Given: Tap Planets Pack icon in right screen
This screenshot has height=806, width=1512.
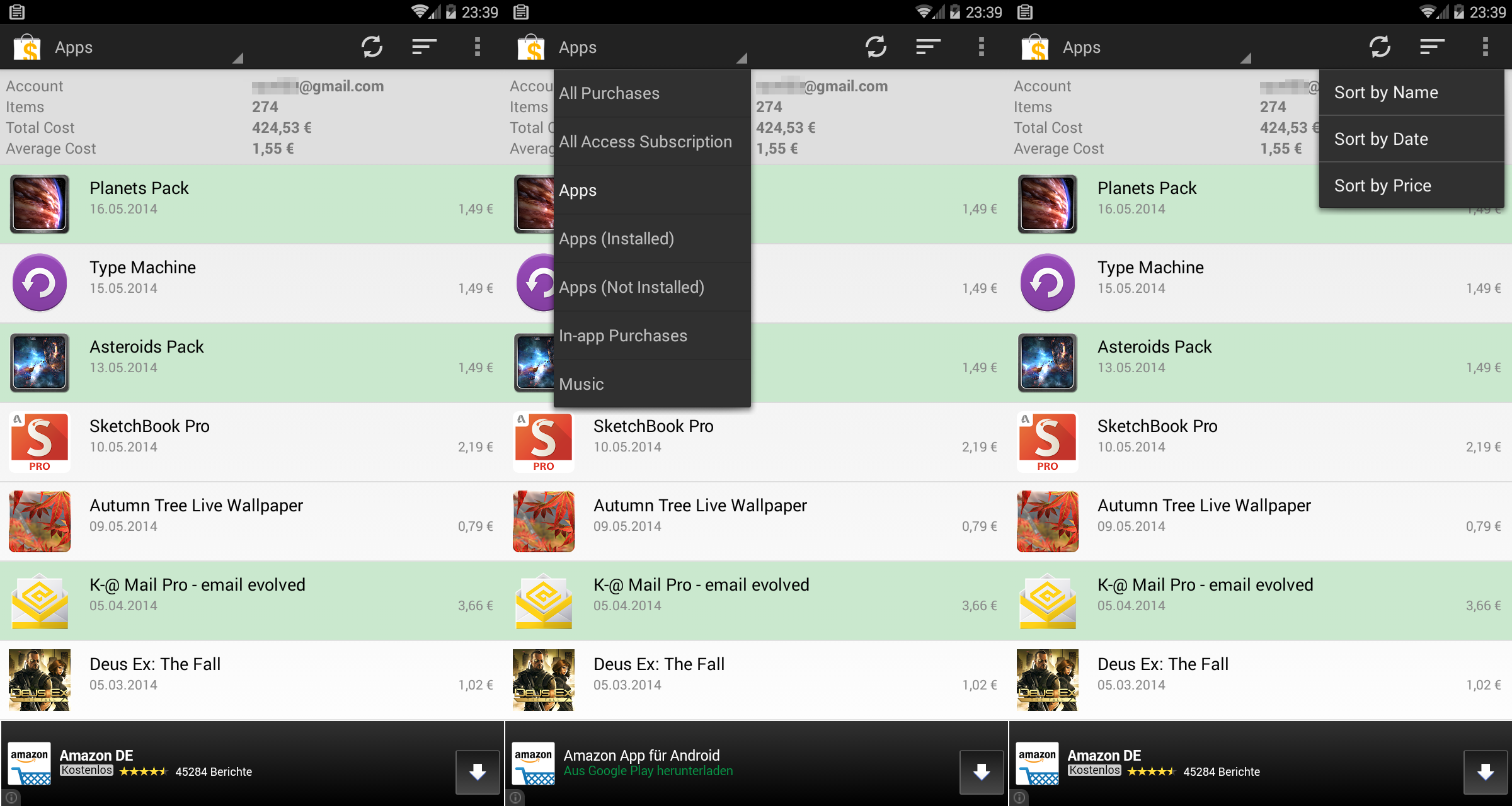Looking at the screenshot, I should pyautogui.click(x=1048, y=204).
